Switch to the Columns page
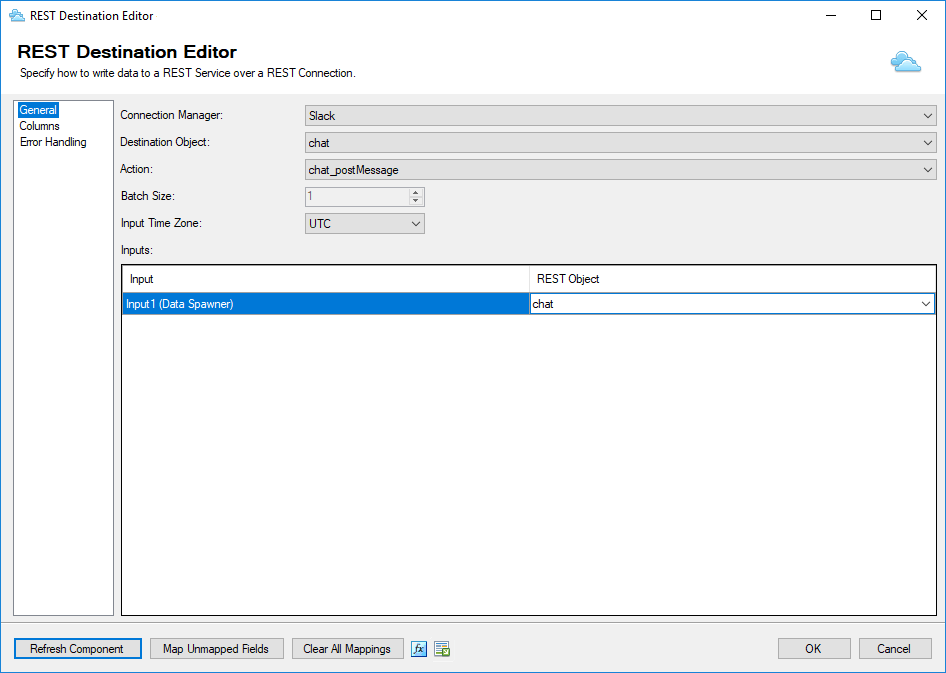Viewport: 946px width, 673px height. 40,126
